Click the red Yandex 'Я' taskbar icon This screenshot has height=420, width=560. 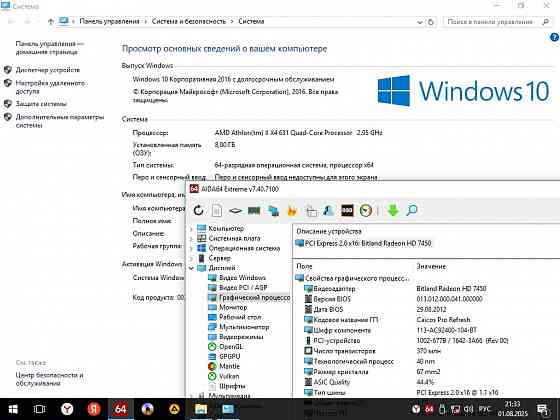(x=94, y=409)
